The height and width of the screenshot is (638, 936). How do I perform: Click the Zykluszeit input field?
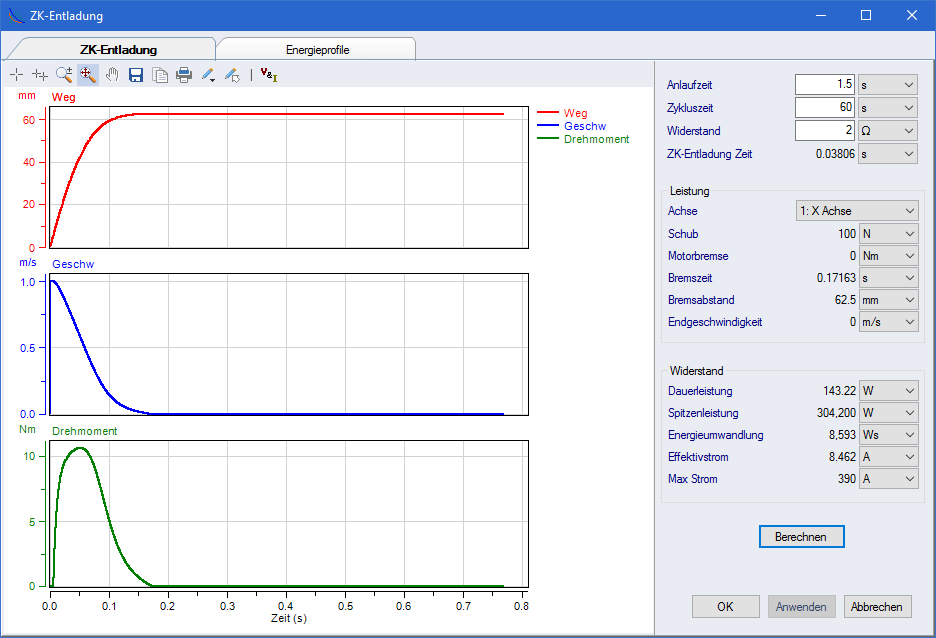tap(825, 108)
